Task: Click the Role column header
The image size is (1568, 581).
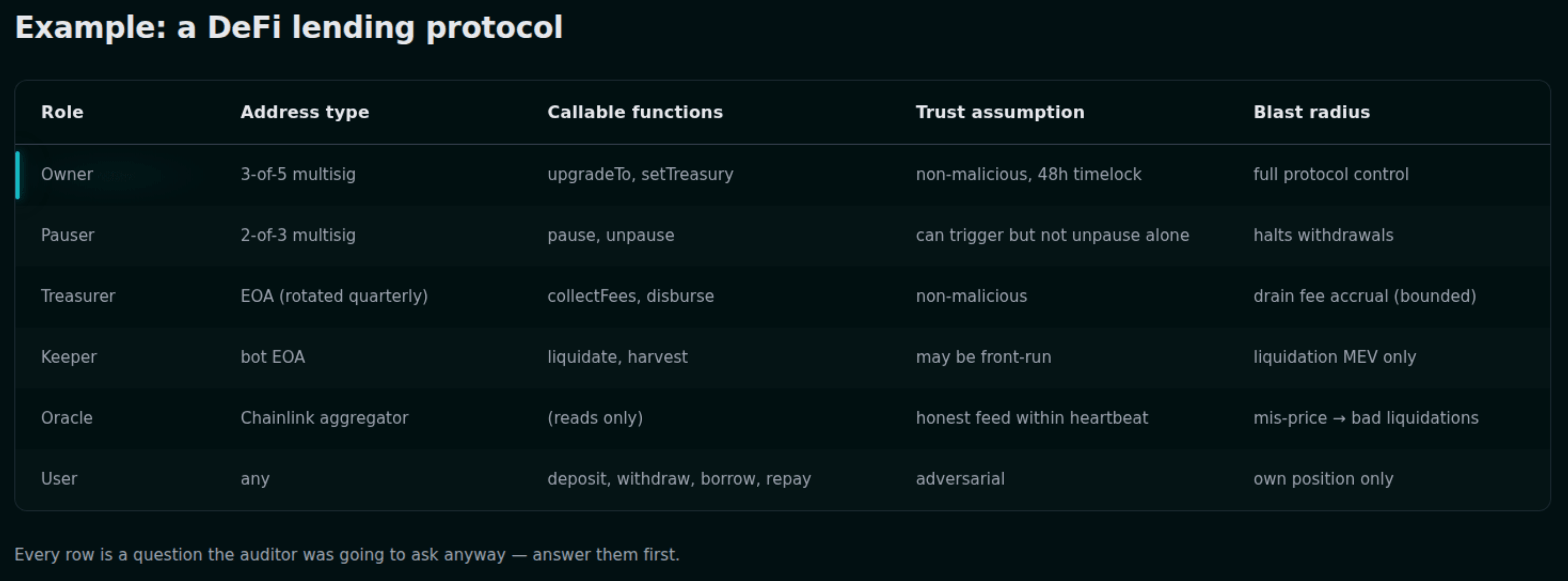Action: (x=62, y=112)
